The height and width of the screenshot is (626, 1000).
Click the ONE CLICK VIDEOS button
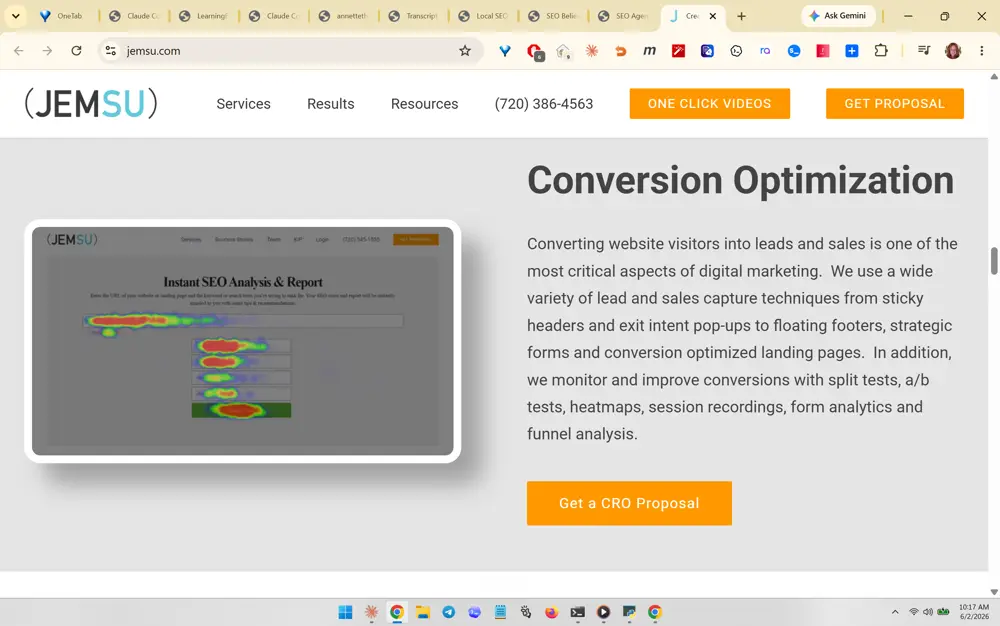click(x=709, y=103)
